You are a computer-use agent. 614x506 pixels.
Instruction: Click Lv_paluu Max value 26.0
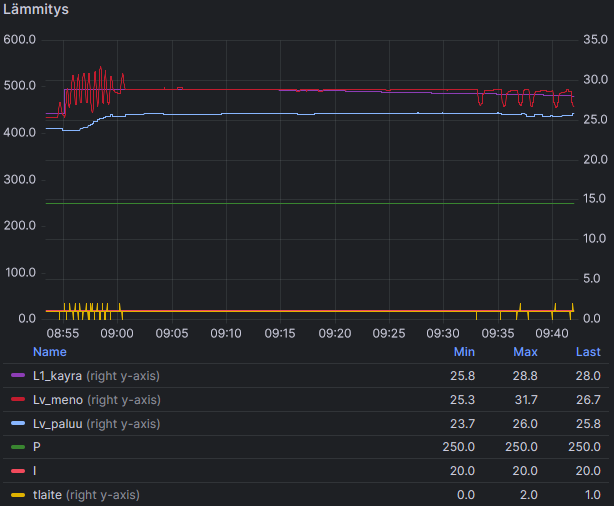(525, 424)
